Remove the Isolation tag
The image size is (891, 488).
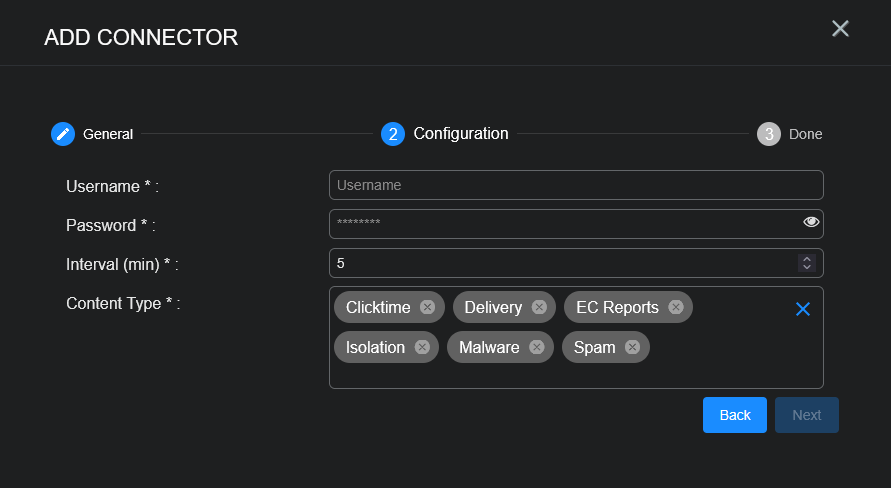[x=422, y=347]
